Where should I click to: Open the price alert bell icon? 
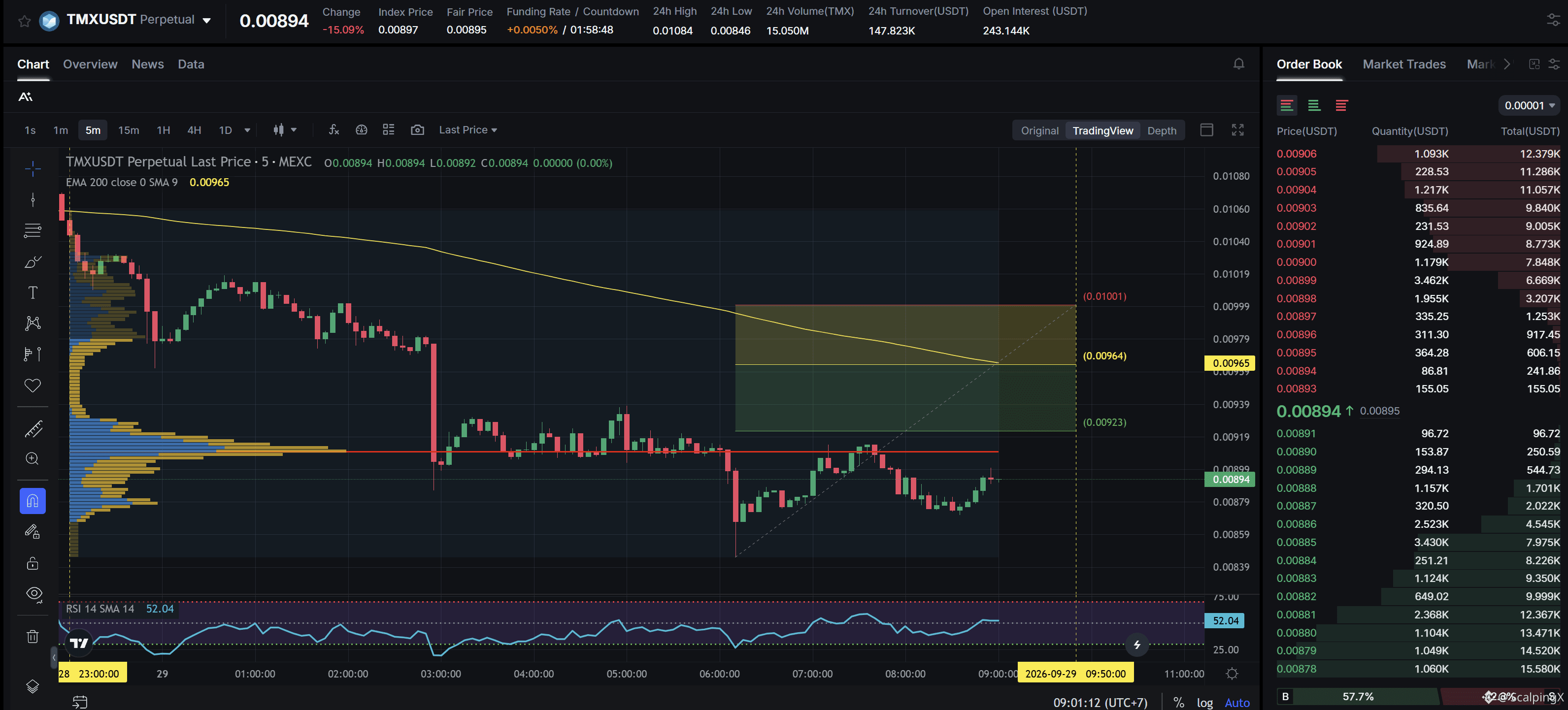tap(1238, 64)
